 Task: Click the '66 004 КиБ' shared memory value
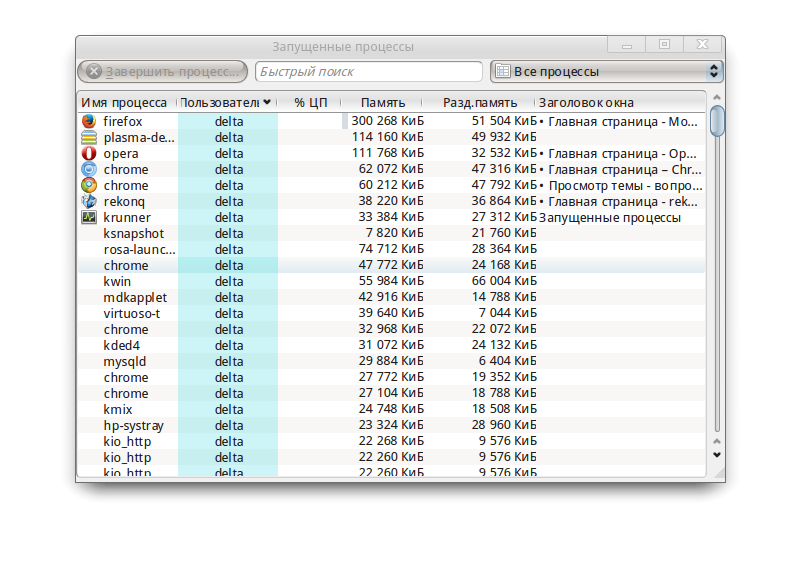[504, 281]
